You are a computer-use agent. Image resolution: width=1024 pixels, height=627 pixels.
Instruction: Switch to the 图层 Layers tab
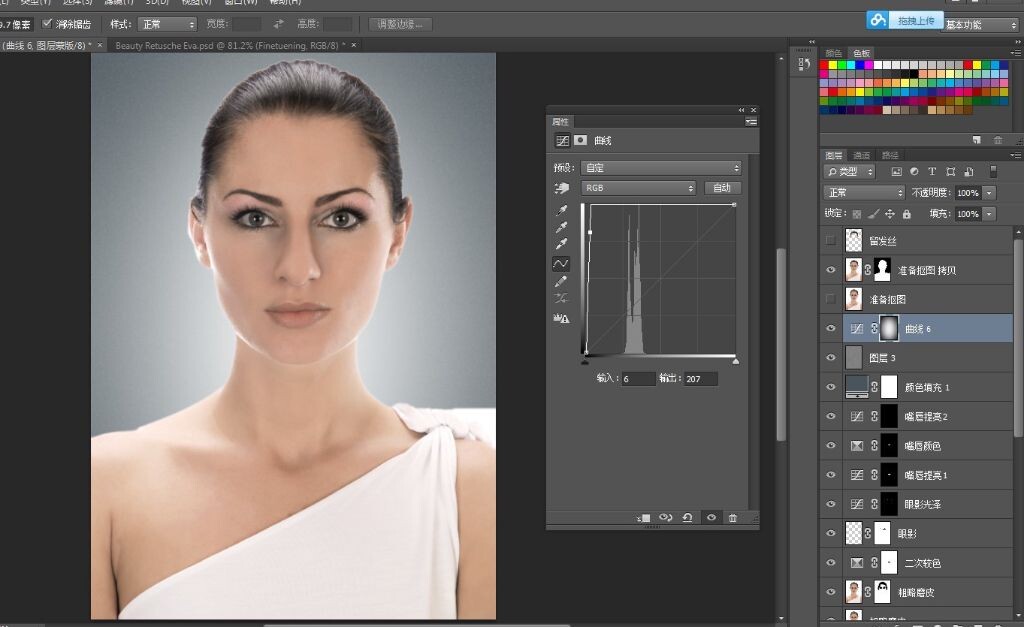coord(834,155)
